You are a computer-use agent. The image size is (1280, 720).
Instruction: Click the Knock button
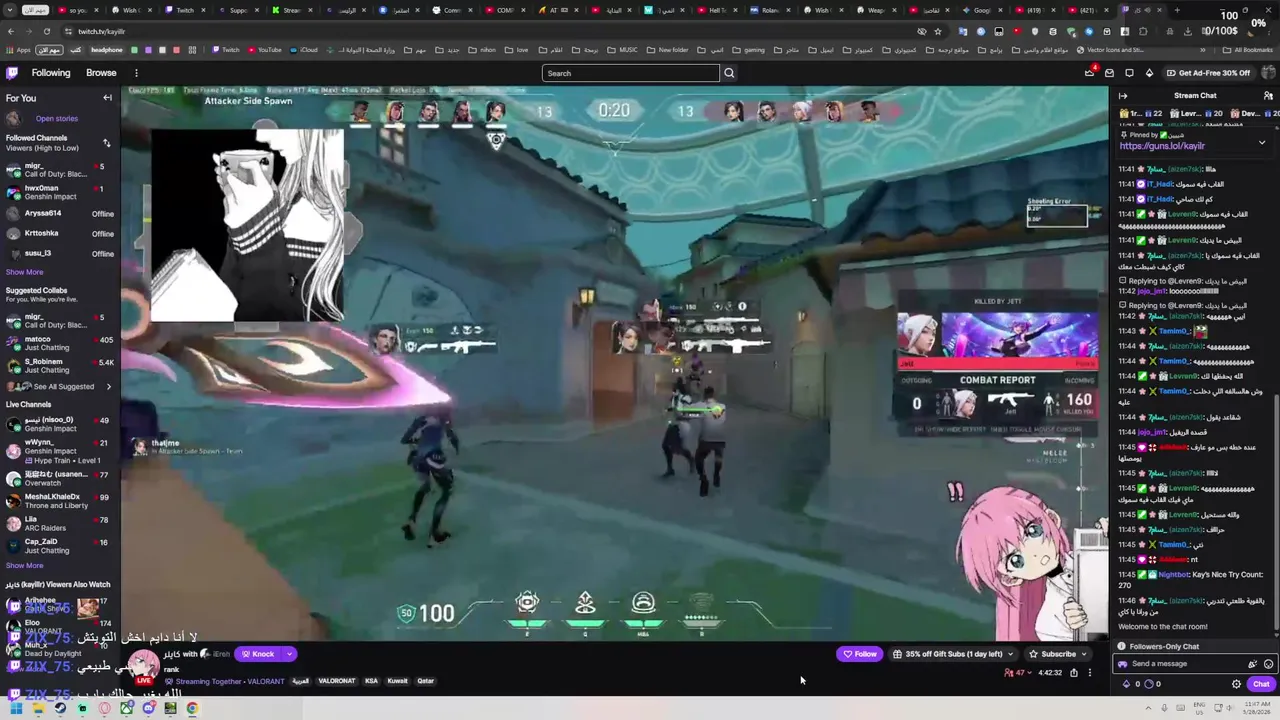point(258,654)
